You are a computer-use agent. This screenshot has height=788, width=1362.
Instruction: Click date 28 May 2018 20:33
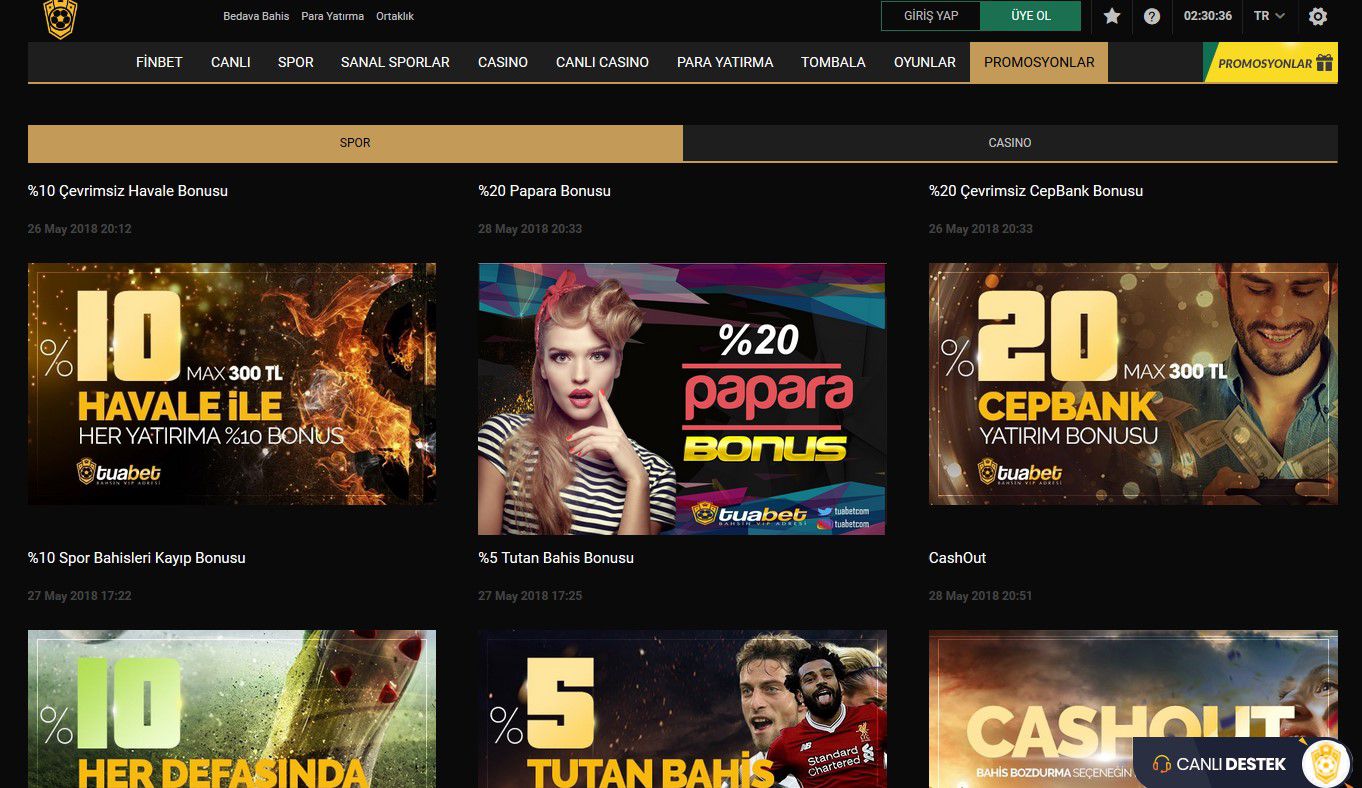coord(530,229)
